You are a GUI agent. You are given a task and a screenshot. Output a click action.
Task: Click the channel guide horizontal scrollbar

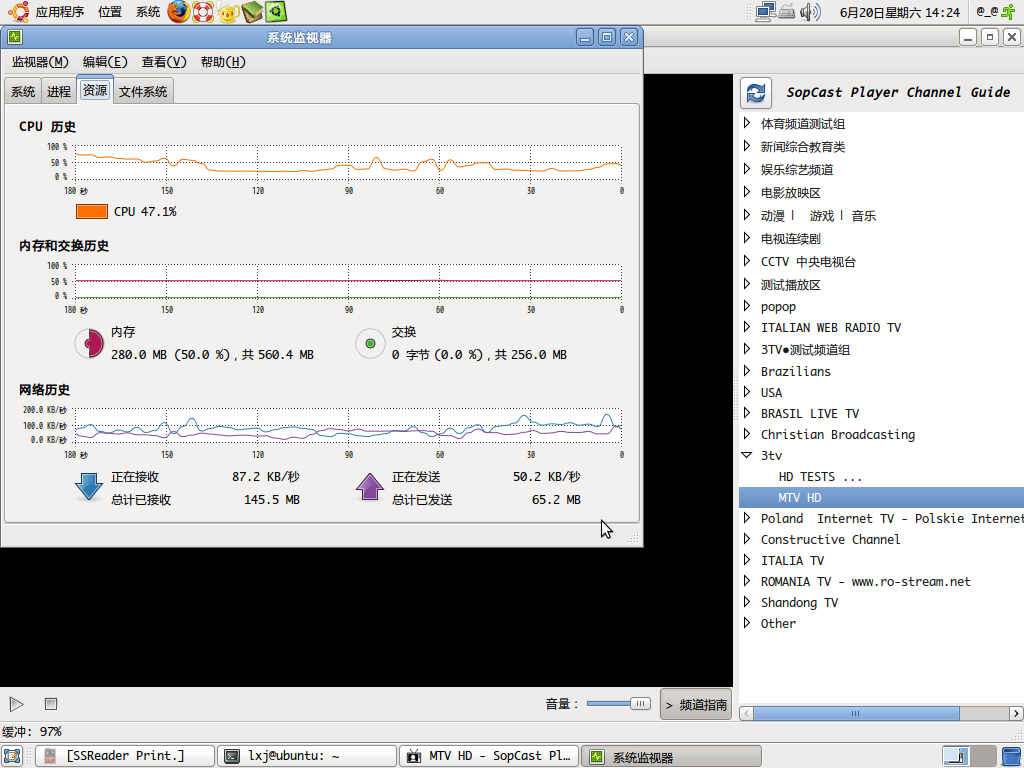pos(856,713)
